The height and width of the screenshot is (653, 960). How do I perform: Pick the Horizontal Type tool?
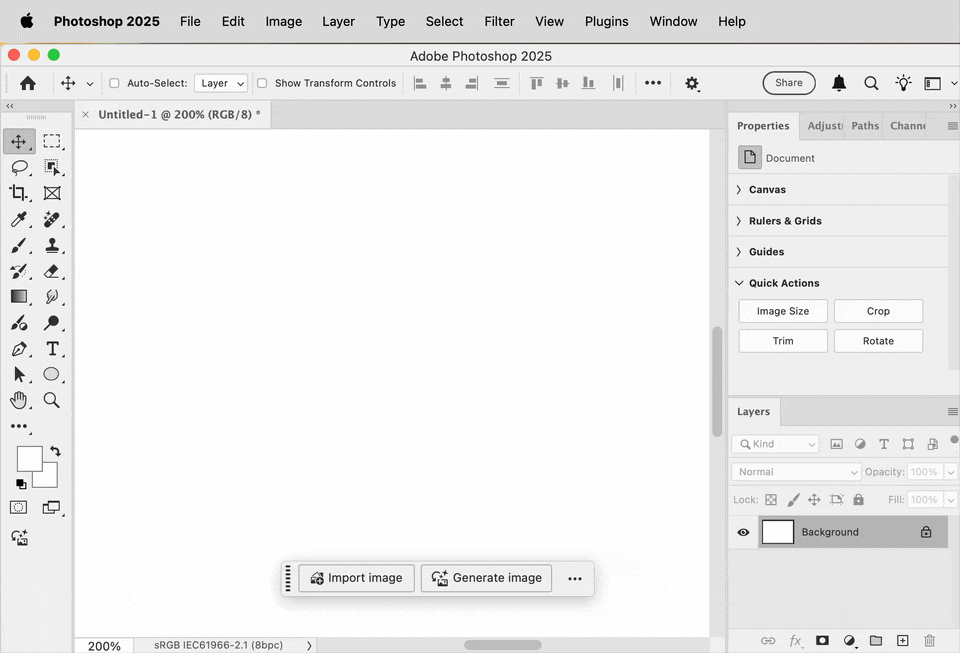(53, 349)
